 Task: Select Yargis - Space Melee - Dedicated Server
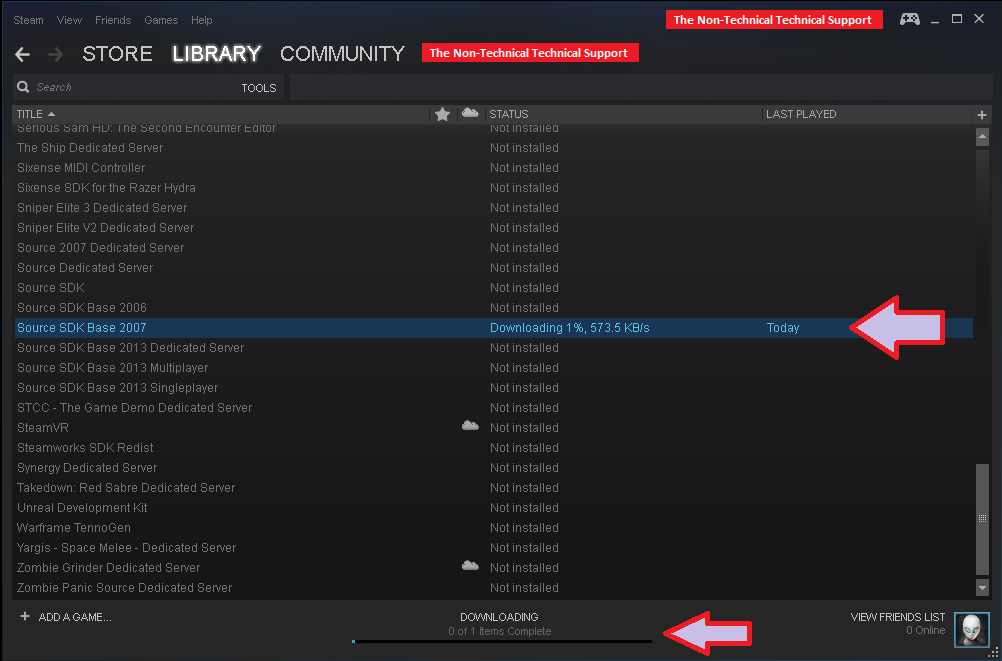127,547
